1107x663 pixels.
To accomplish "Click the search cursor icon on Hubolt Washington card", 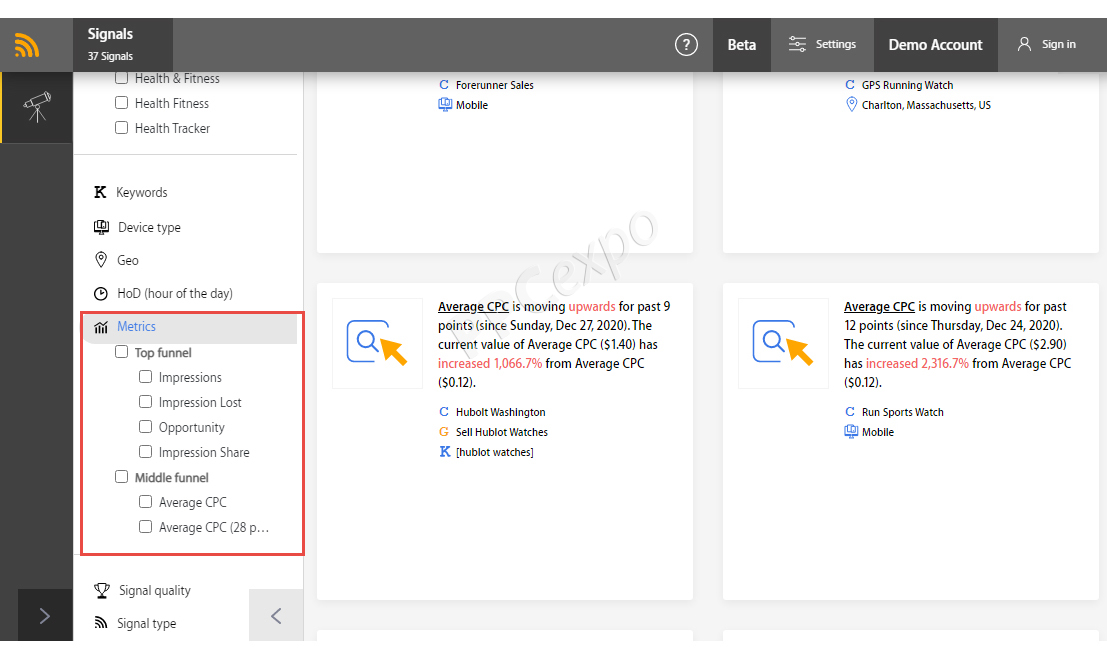I will (x=377, y=343).
